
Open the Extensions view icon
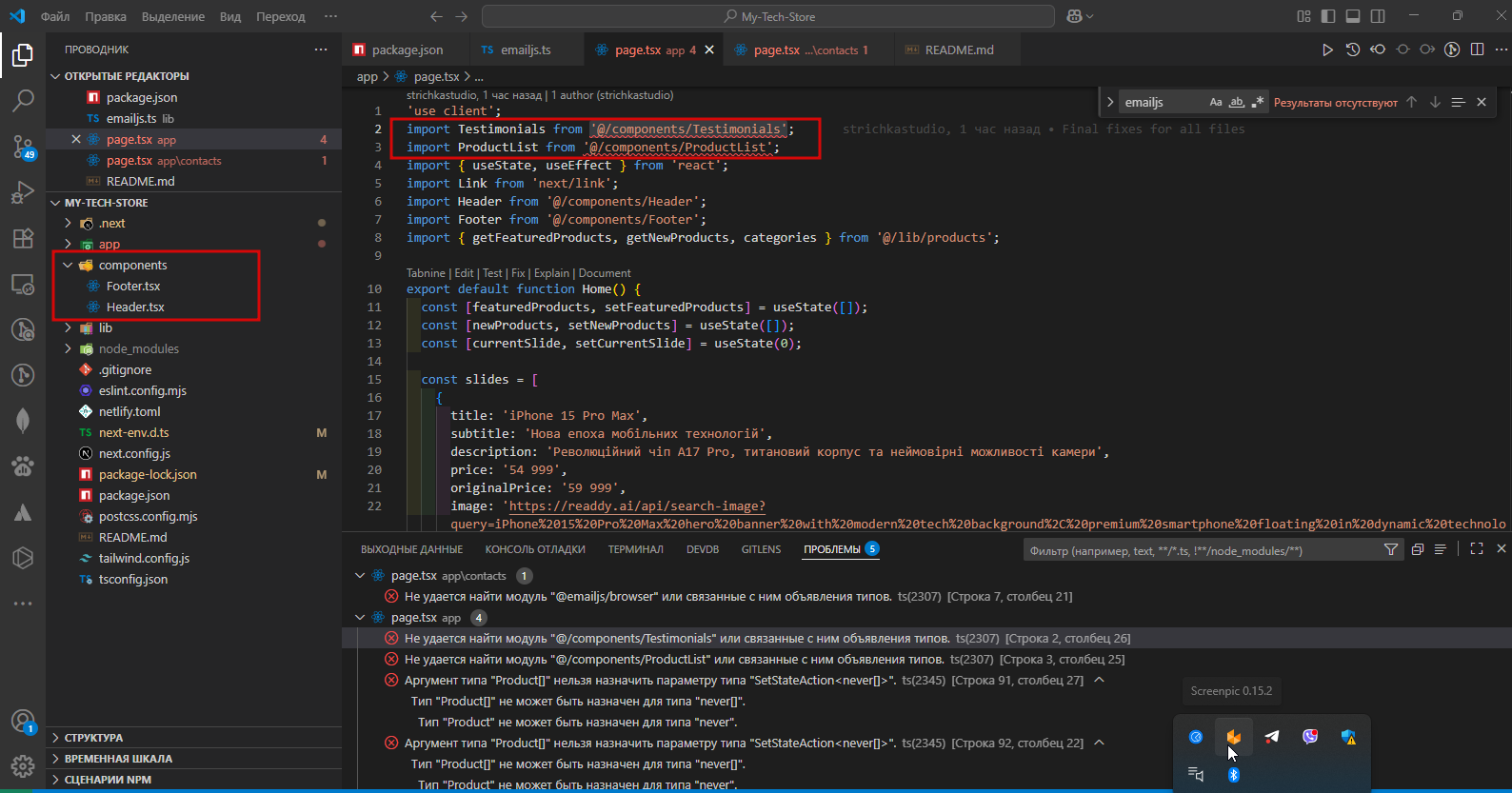coord(23,238)
